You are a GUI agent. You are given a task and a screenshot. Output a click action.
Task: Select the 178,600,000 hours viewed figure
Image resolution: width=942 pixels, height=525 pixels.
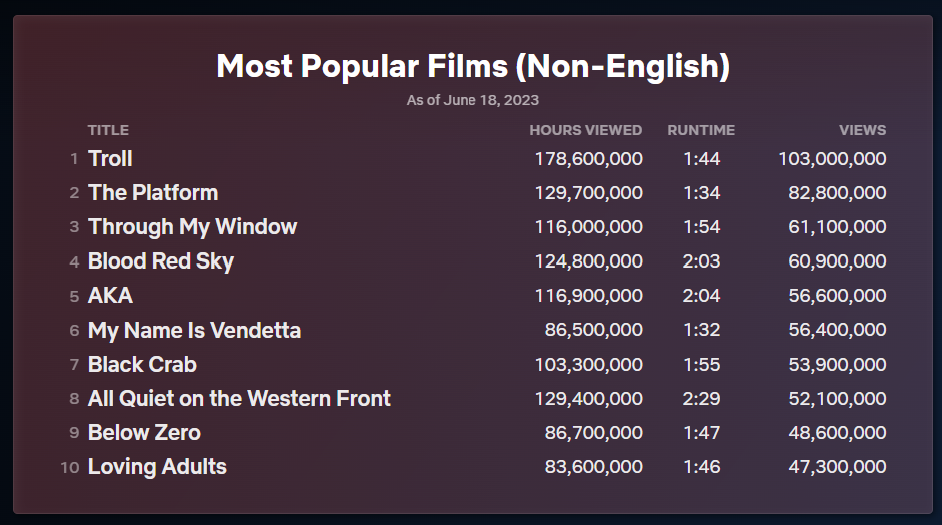(588, 159)
